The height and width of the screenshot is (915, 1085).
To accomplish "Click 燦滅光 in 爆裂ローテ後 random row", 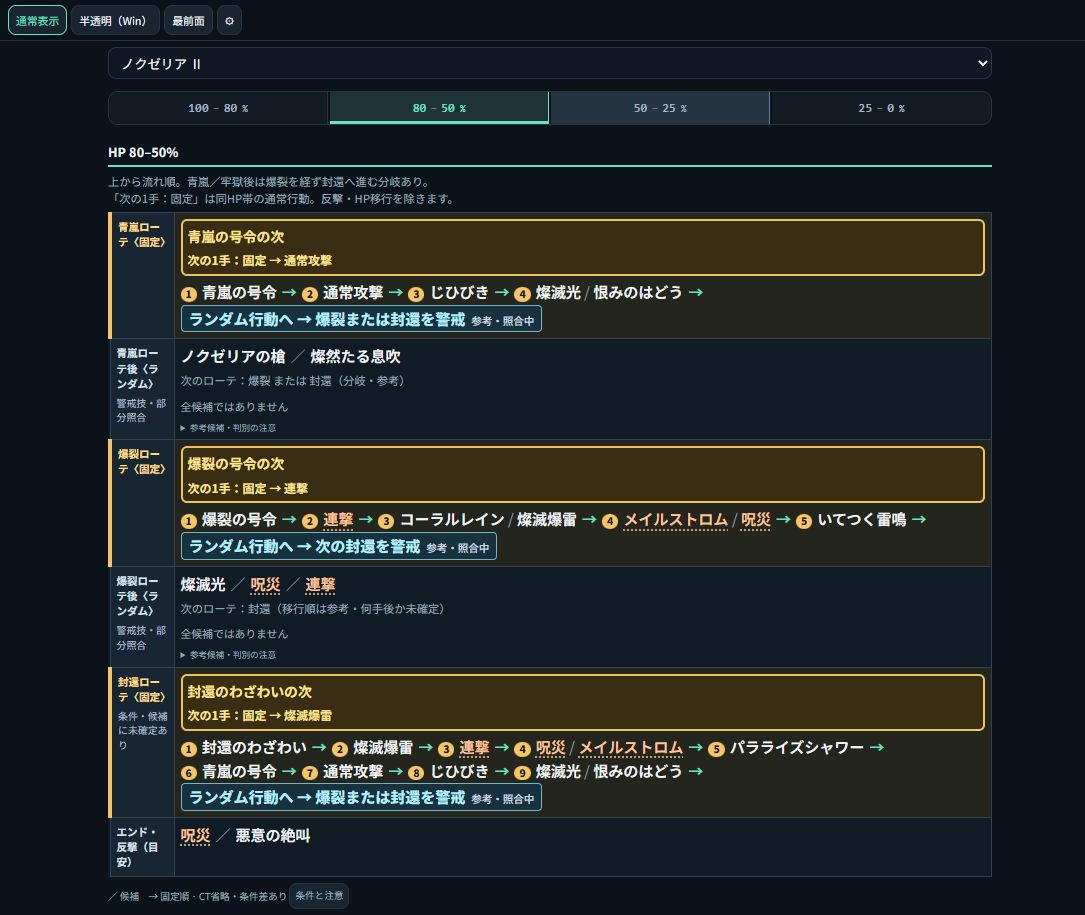I will coord(203,585).
